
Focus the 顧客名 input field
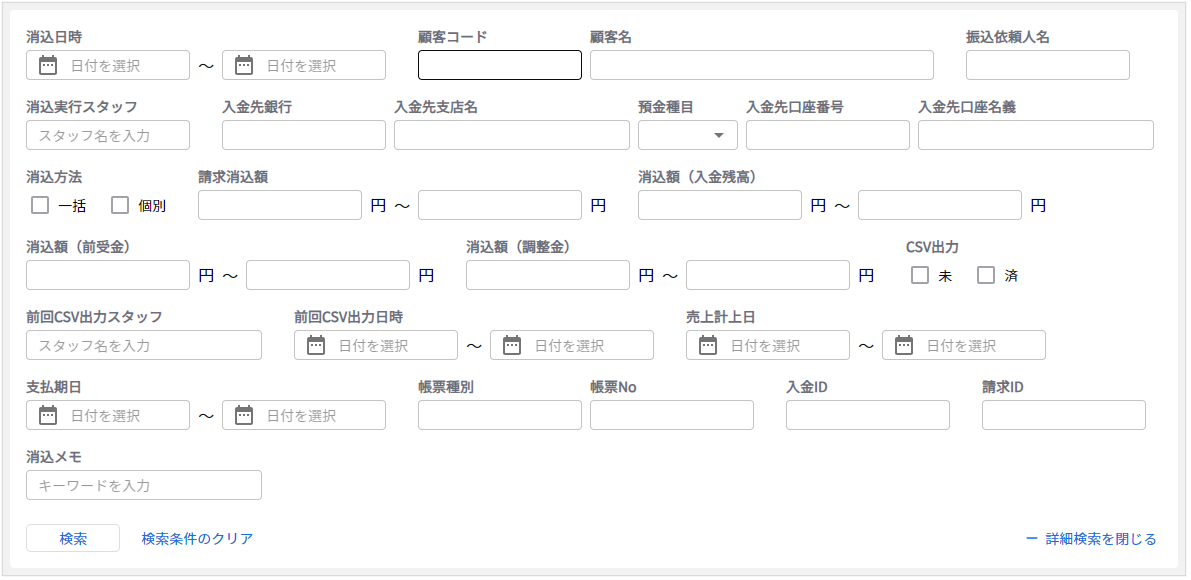click(x=761, y=65)
